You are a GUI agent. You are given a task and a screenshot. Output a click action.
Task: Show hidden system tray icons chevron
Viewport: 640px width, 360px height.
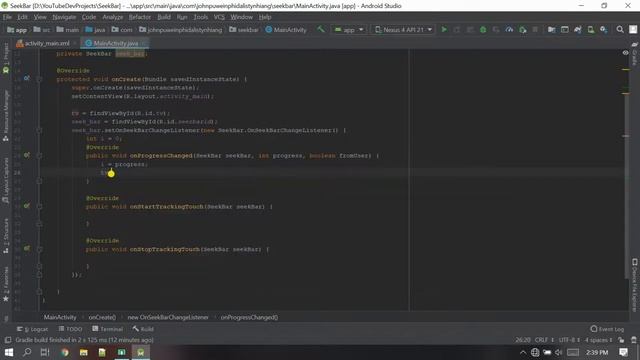[x=523, y=352]
